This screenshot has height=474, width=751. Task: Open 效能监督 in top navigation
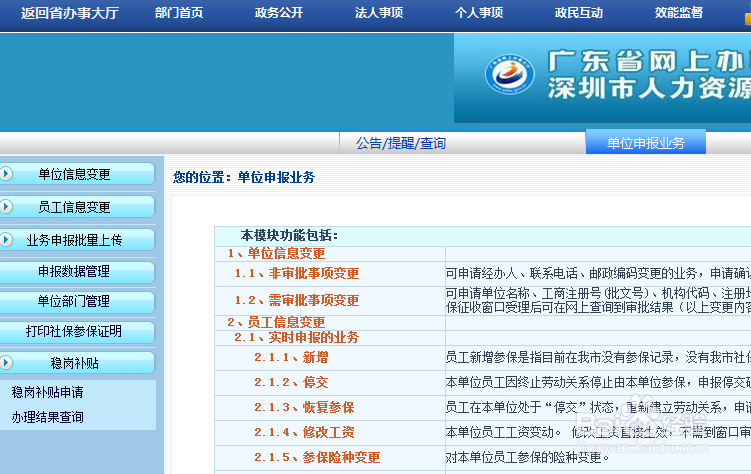(x=679, y=13)
